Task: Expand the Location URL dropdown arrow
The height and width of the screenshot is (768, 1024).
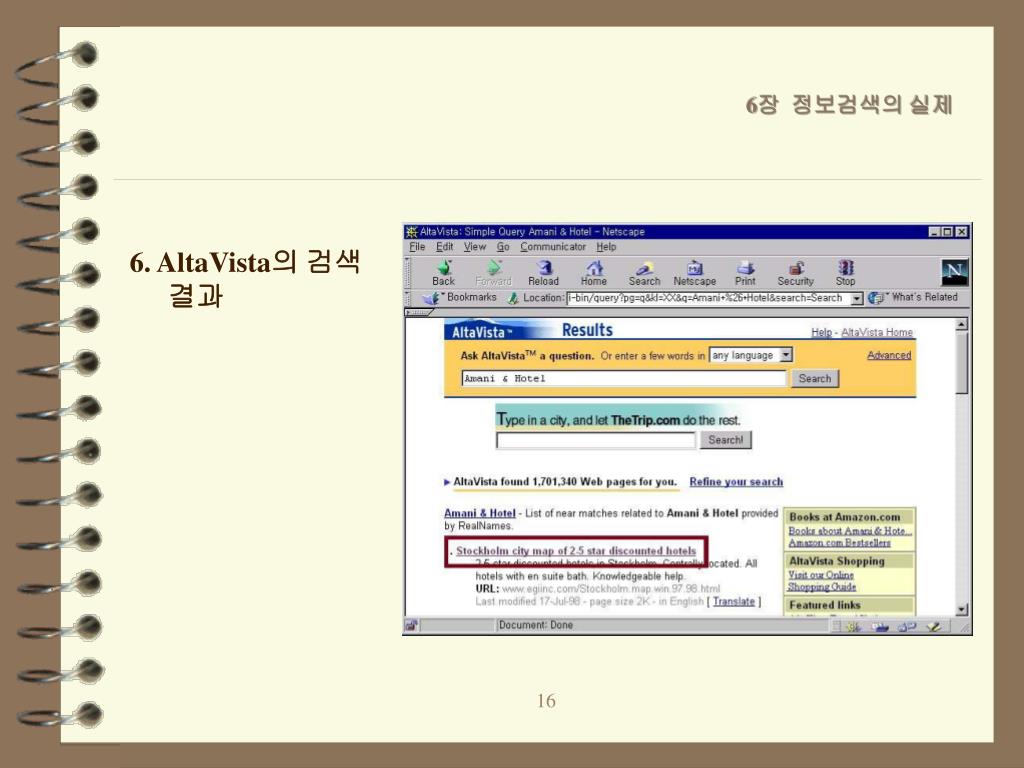Action: tap(857, 298)
